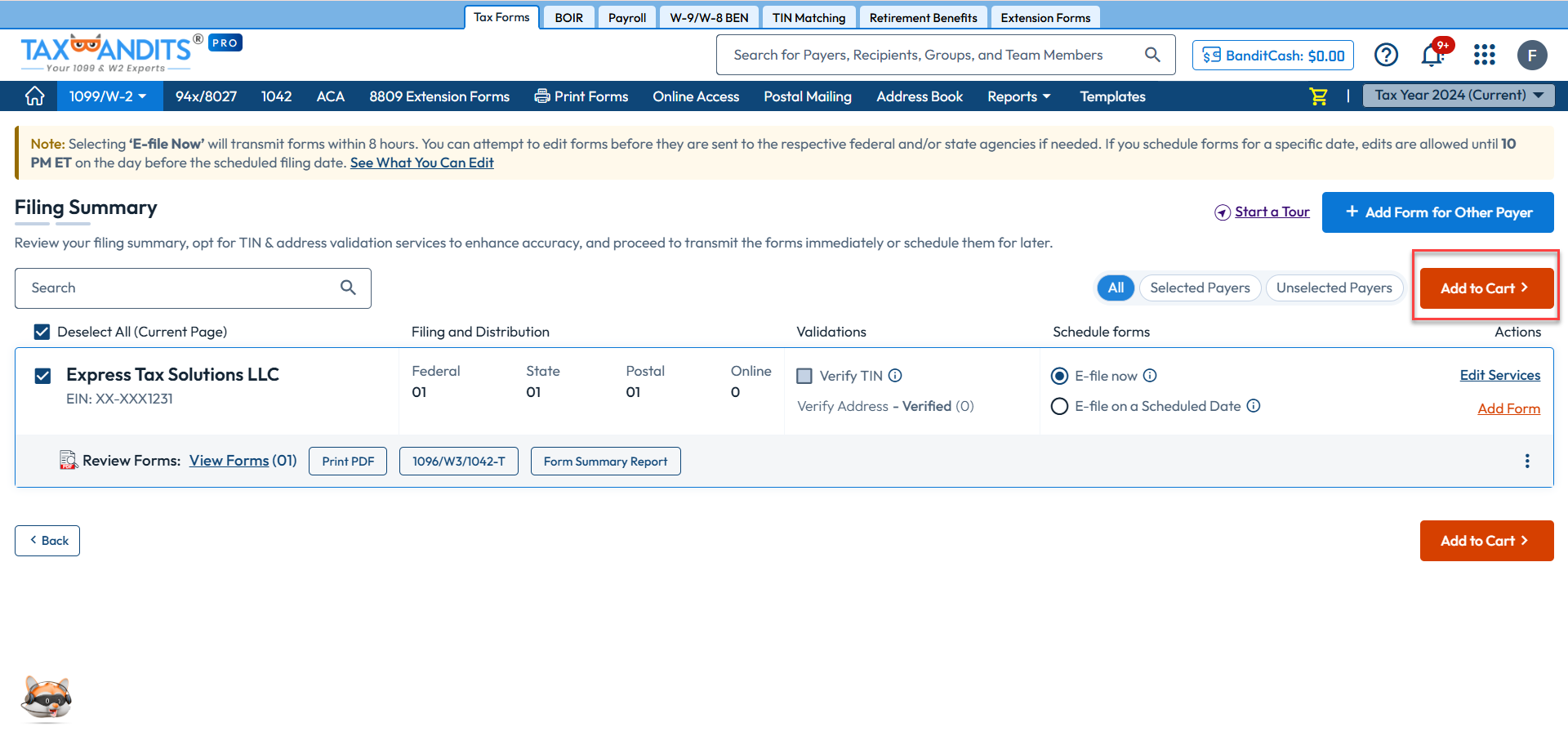Viewport: 1568px width, 745px height.
Task: Click the BanditCash balance button
Action: click(1273, 55)
